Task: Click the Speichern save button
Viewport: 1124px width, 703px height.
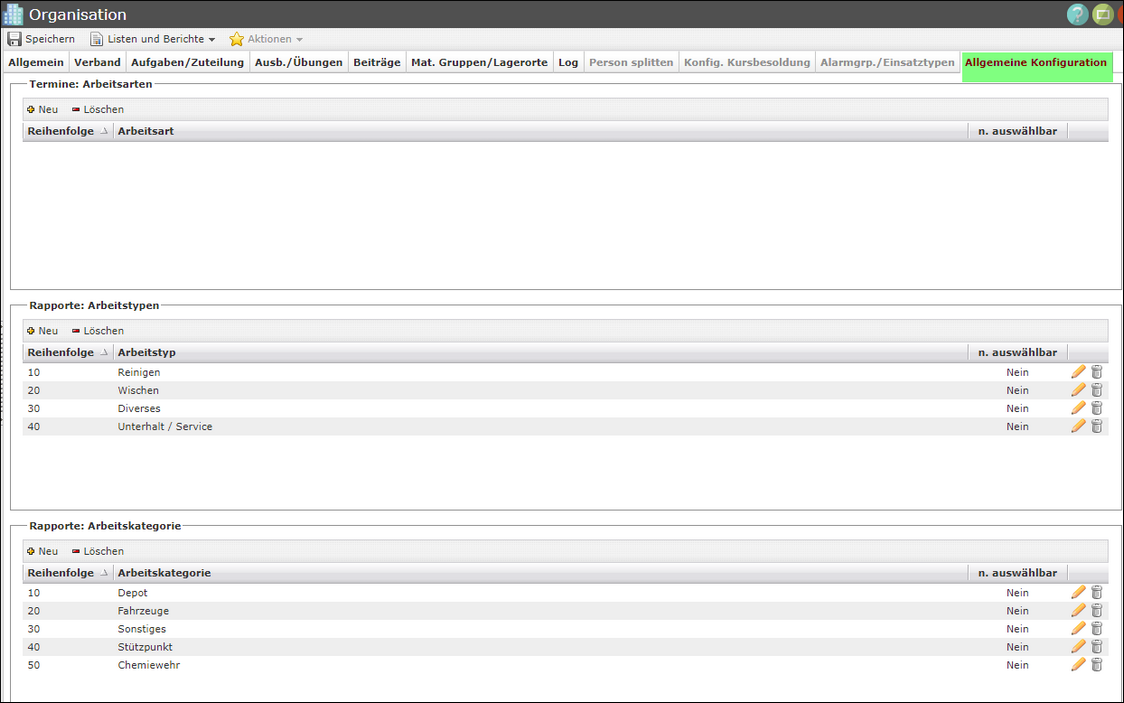Action: point(41,39)
